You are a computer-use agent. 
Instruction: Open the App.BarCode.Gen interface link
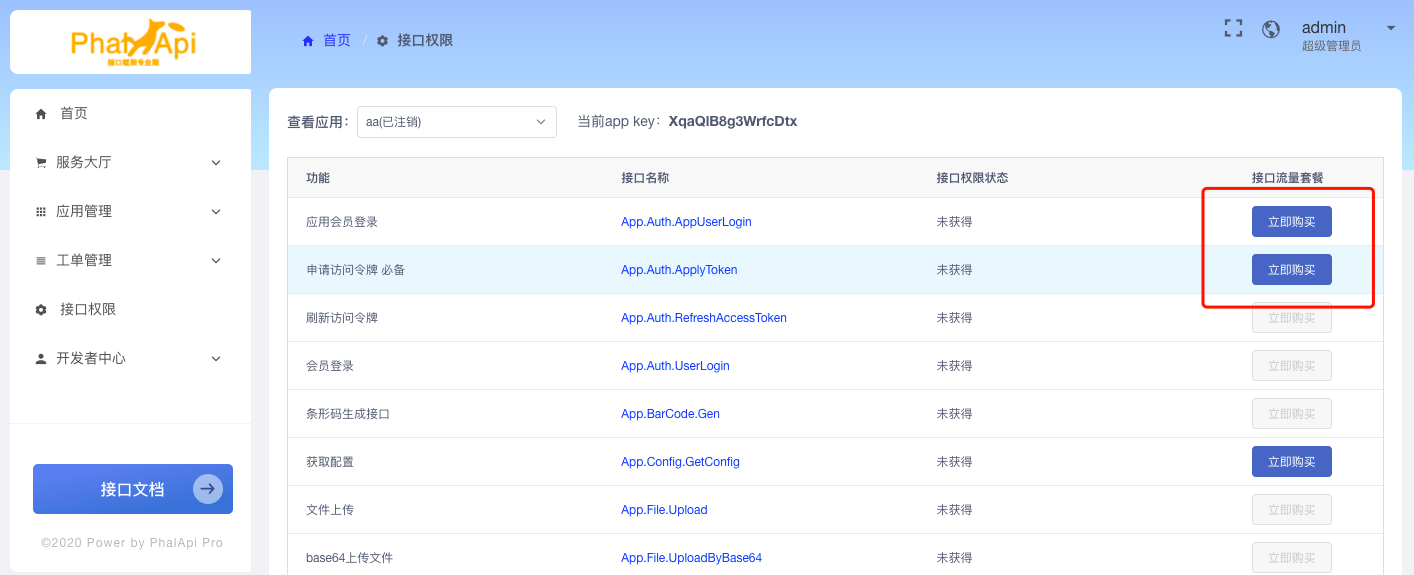click(670, 414)
